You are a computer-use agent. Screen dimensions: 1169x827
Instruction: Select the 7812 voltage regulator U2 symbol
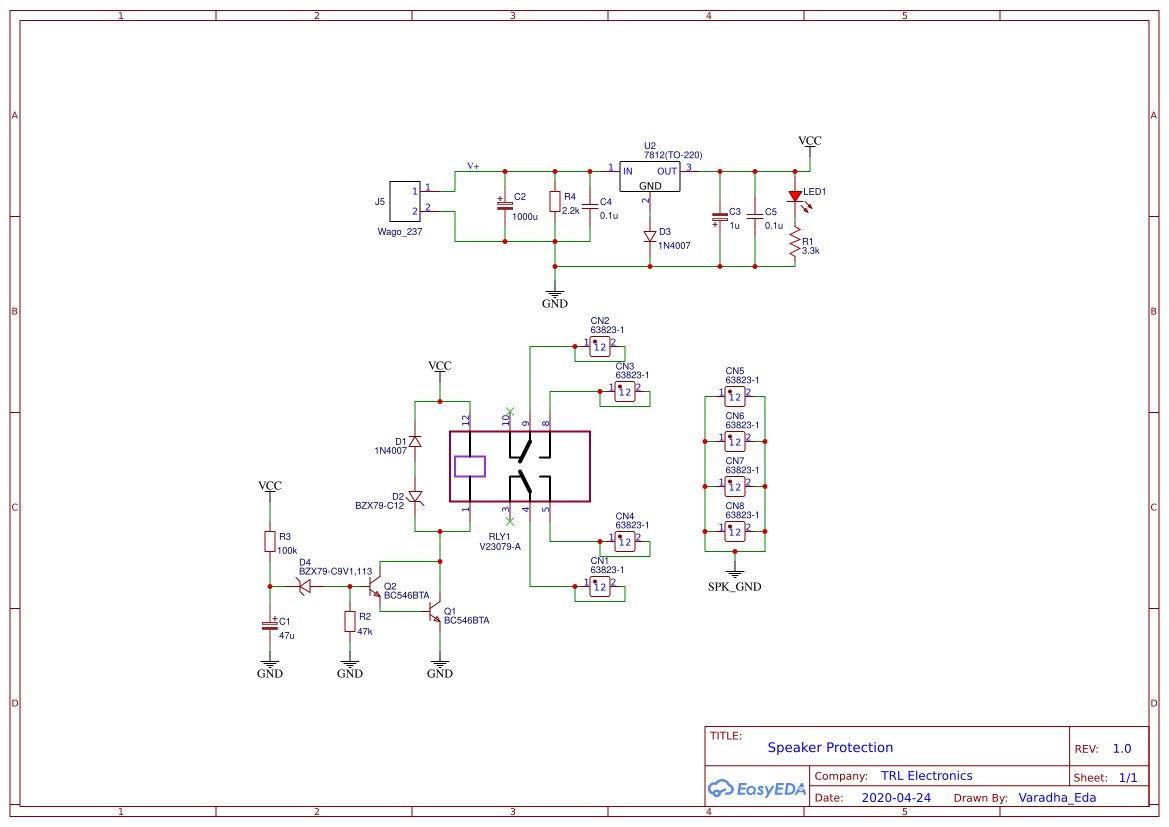click(x=650, y=175)
